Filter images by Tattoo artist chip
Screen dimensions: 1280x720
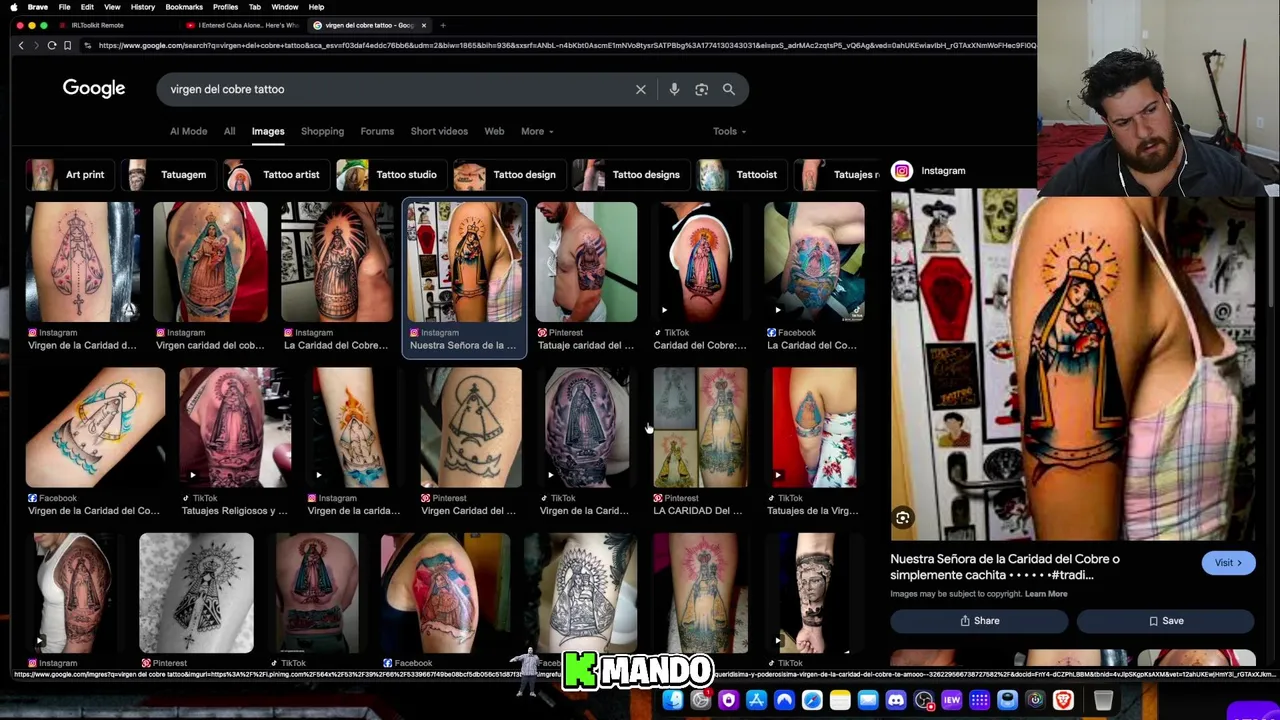pos(274,175)
